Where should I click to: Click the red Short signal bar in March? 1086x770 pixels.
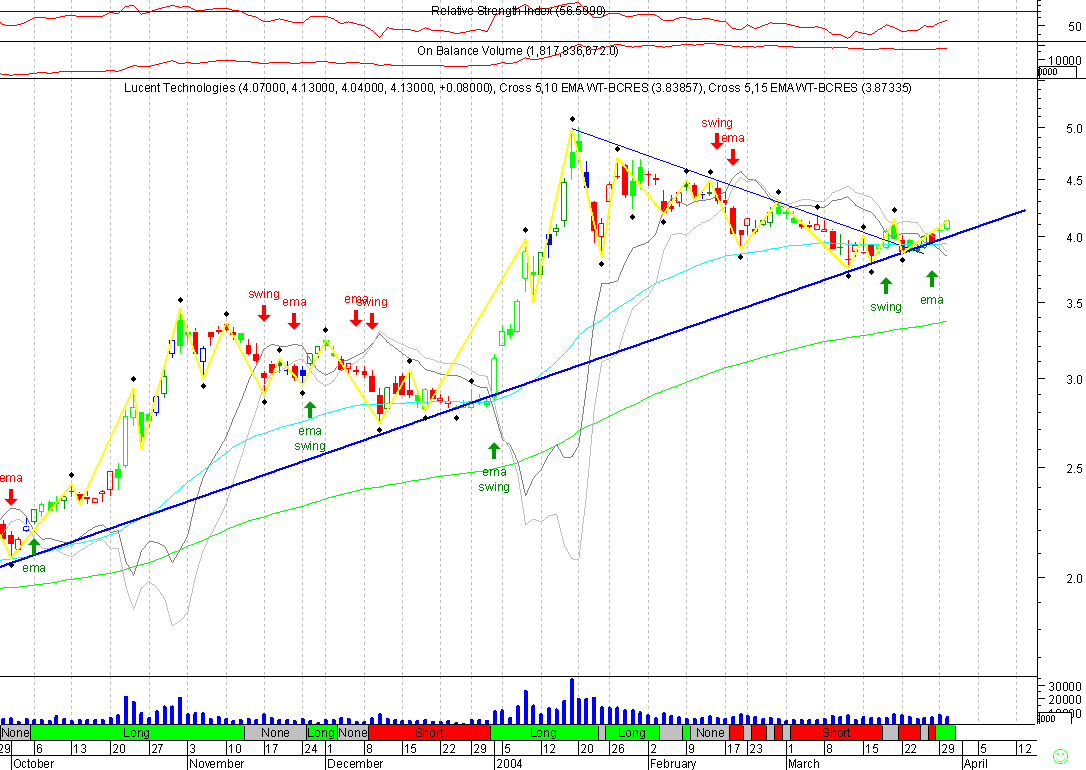(x=836, y=733)
